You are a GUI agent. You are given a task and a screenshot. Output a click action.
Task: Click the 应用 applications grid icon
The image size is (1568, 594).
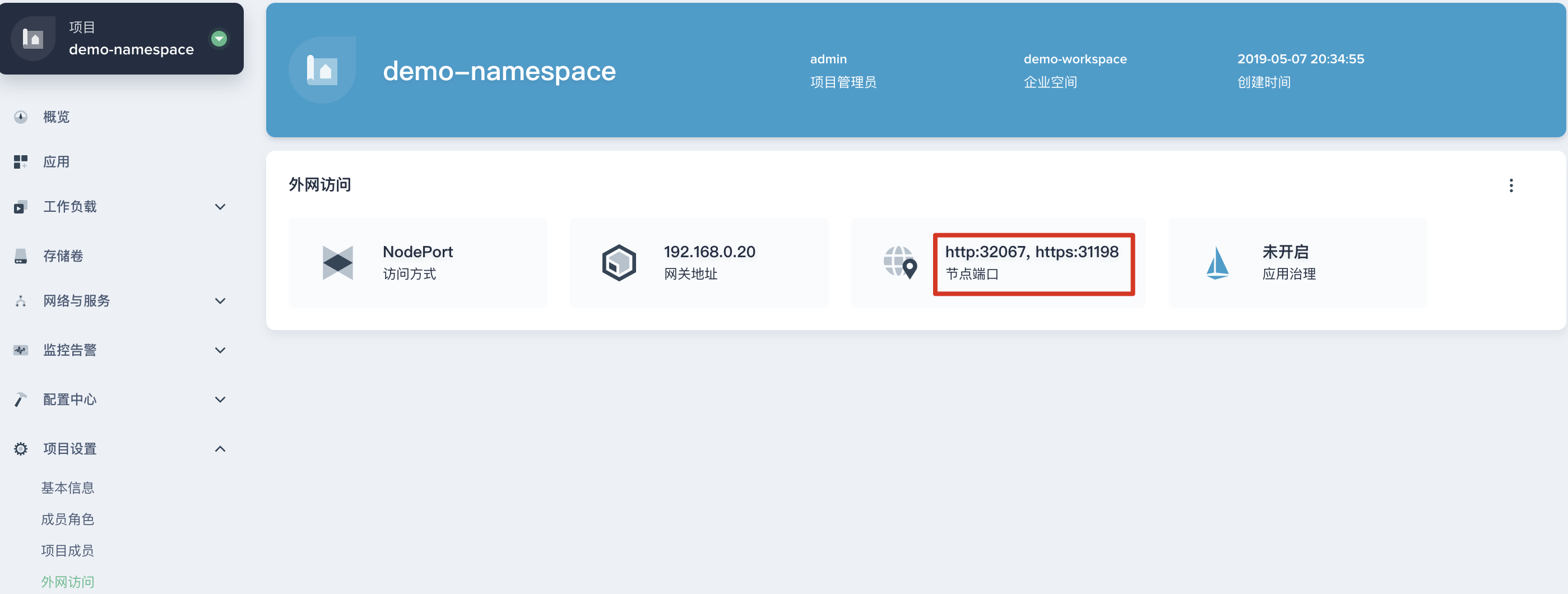pos(21,162)
